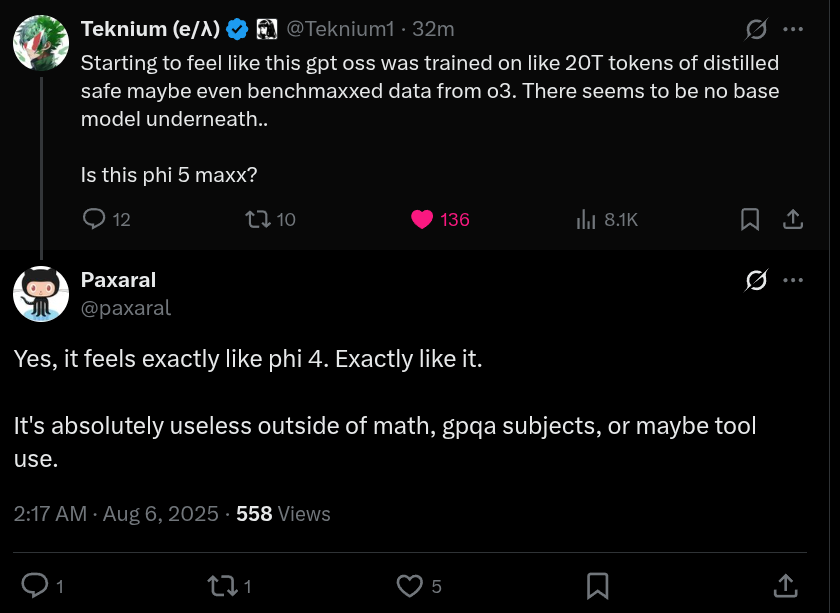Reply to Teknium's post via comment icon
The image size is (840, 613).
[x=94, y=219]
